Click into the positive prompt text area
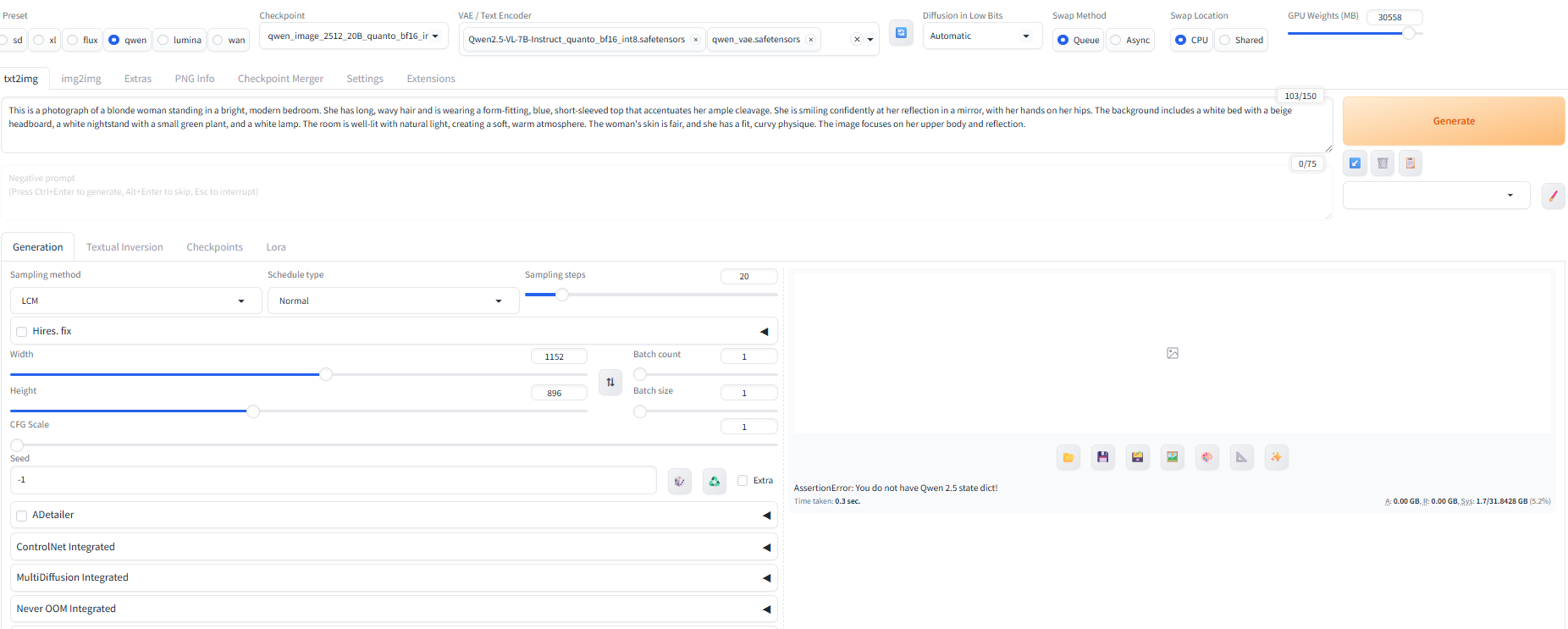This screenshot has width=1568, height=629. click(x=666, y=124)
